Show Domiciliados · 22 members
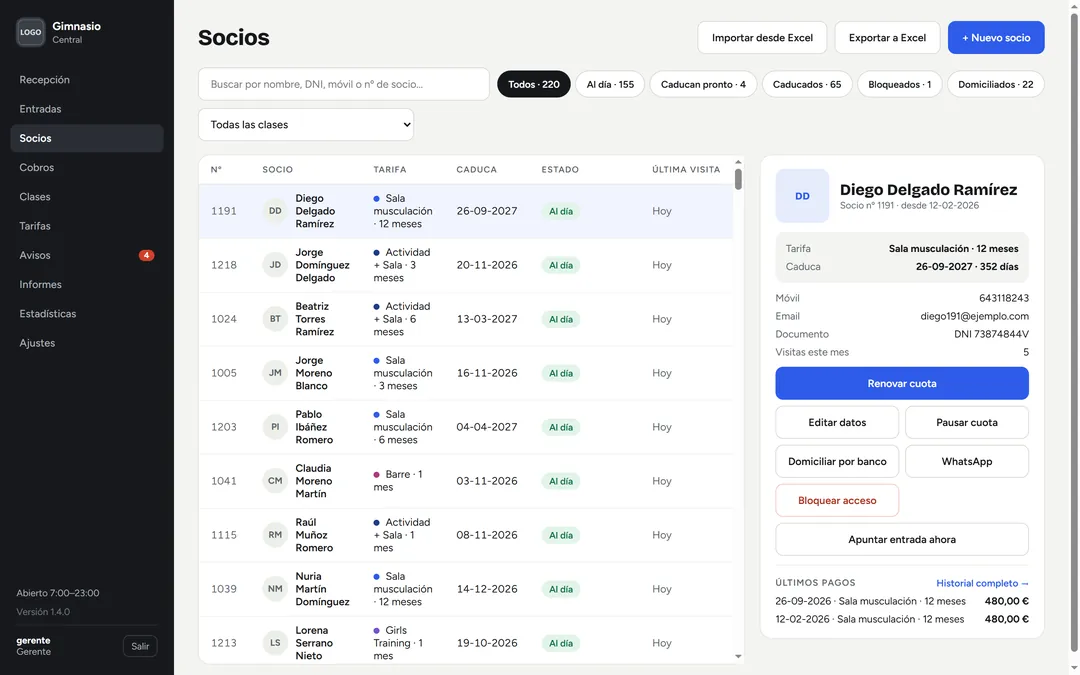 (995, 84)
